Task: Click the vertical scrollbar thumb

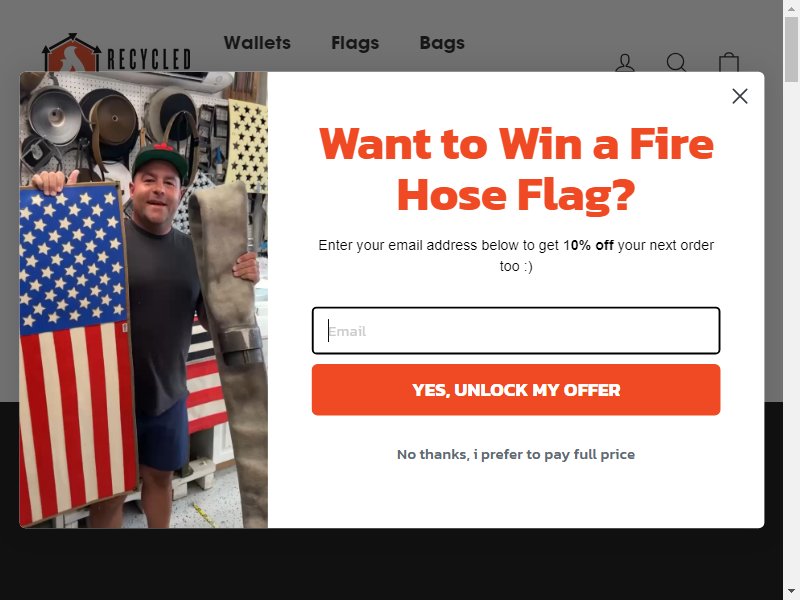Action: (791, 49)
